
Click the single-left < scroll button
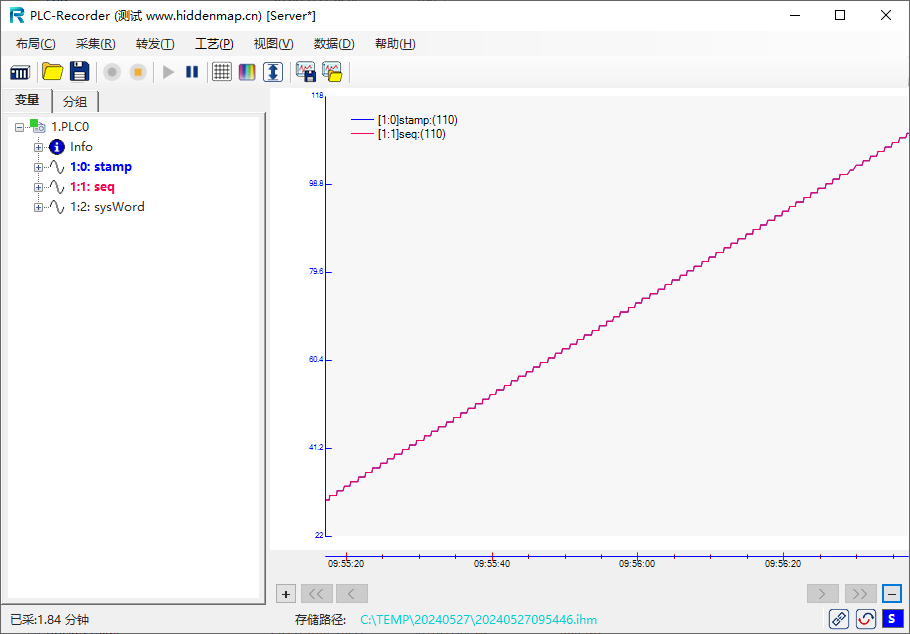[x=352, y=594]
